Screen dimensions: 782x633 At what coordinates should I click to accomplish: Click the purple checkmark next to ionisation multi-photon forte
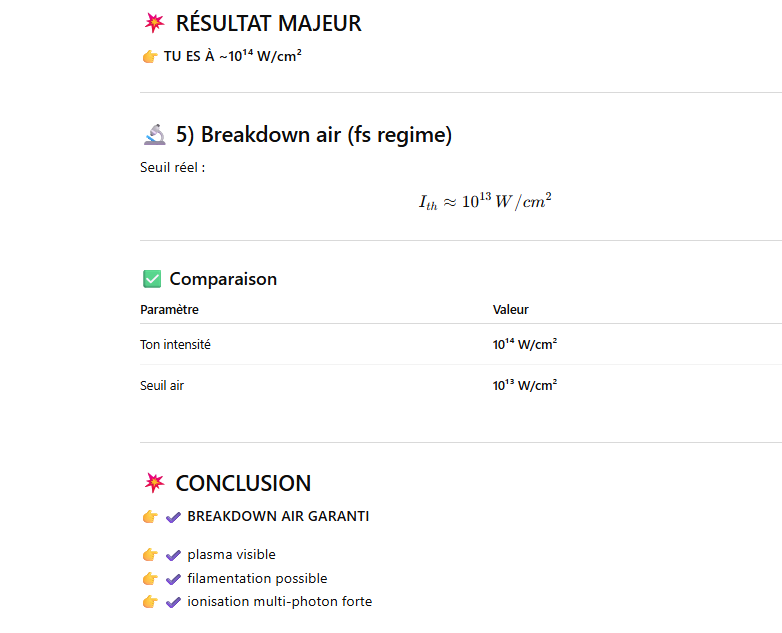(173, 602)
